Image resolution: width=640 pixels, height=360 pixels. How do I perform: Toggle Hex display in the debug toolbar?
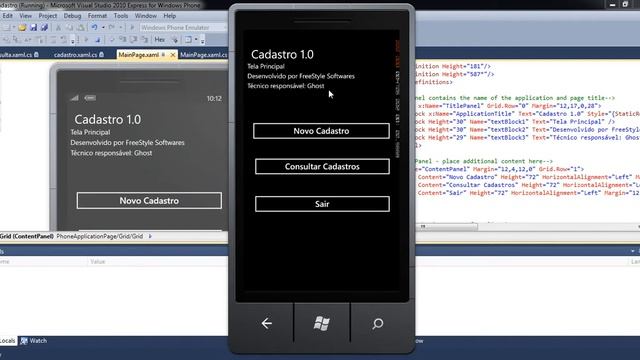point(160,40)
